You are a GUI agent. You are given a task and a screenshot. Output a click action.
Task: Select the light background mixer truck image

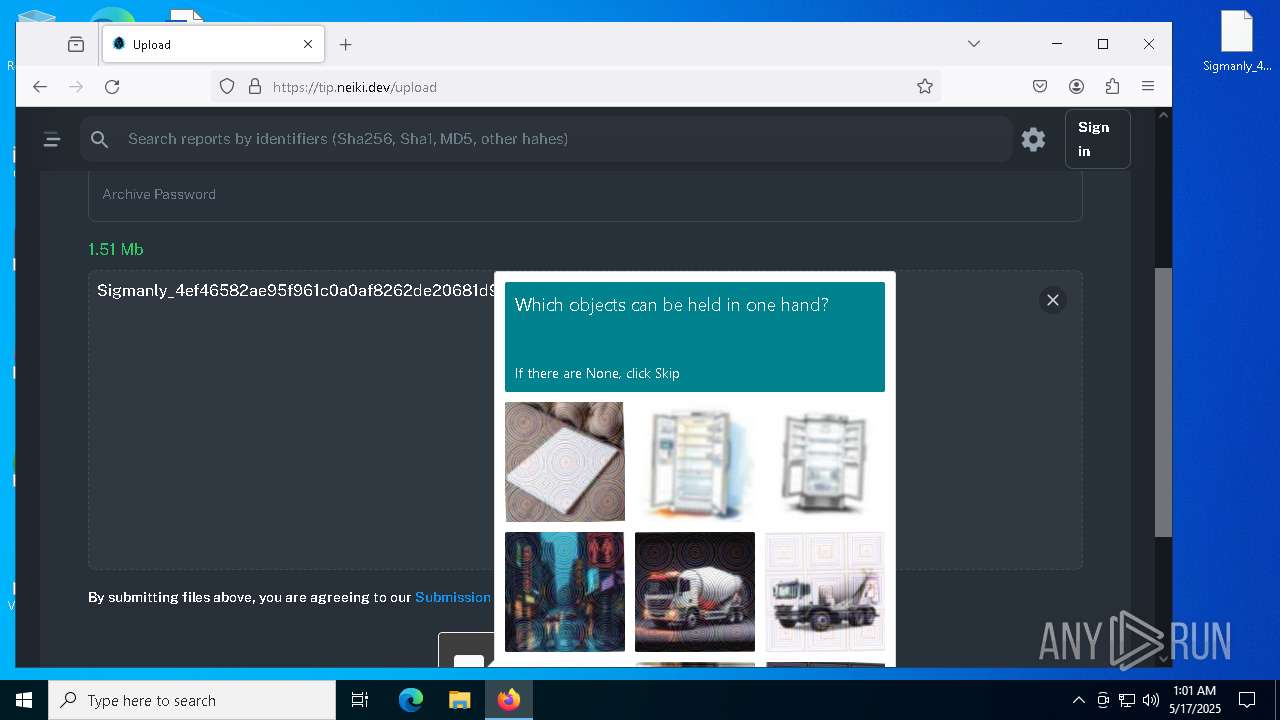(825, 592)
